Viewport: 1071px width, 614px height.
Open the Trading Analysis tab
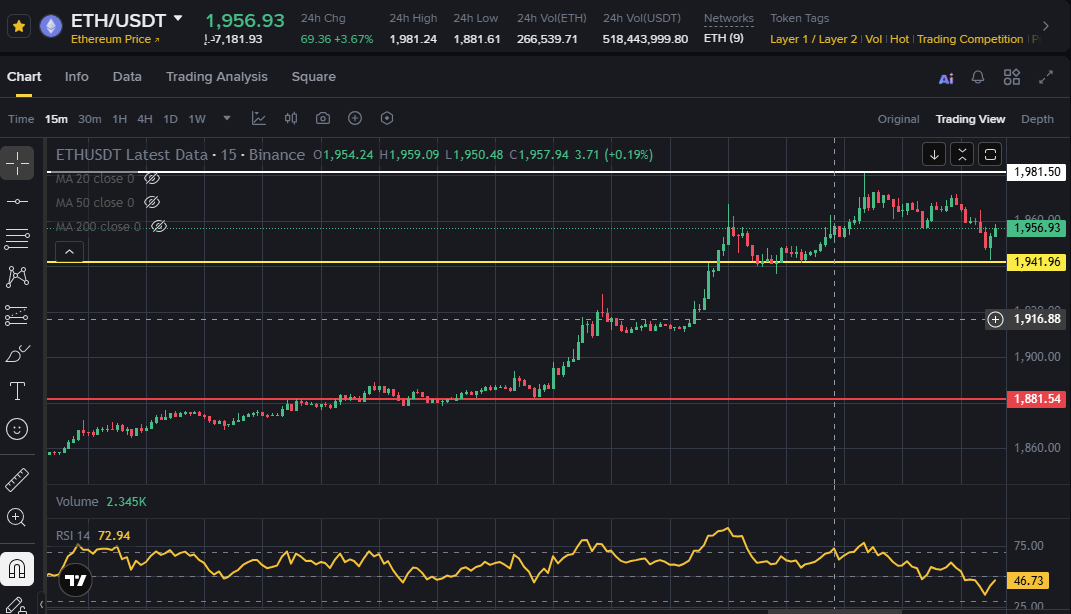point(217,76)
